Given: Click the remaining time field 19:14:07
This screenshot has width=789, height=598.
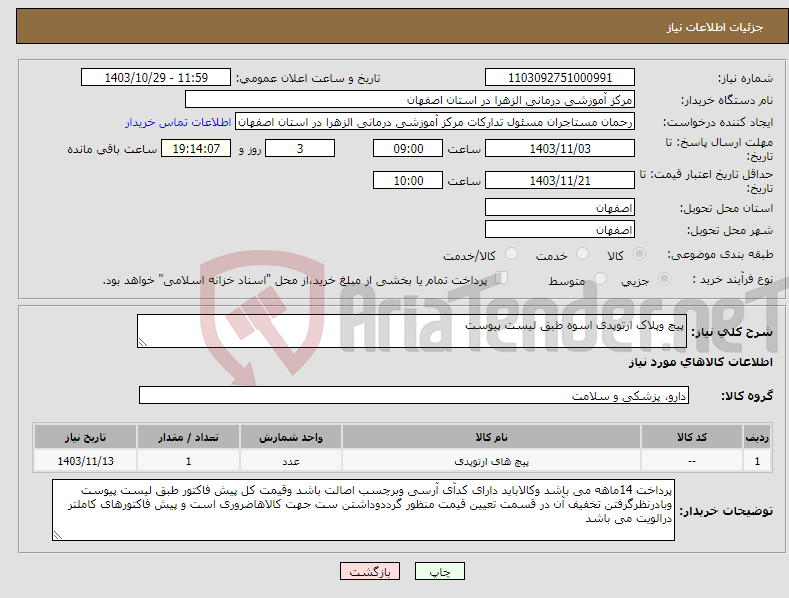Looking at the screenshot, I should point(196,148).
